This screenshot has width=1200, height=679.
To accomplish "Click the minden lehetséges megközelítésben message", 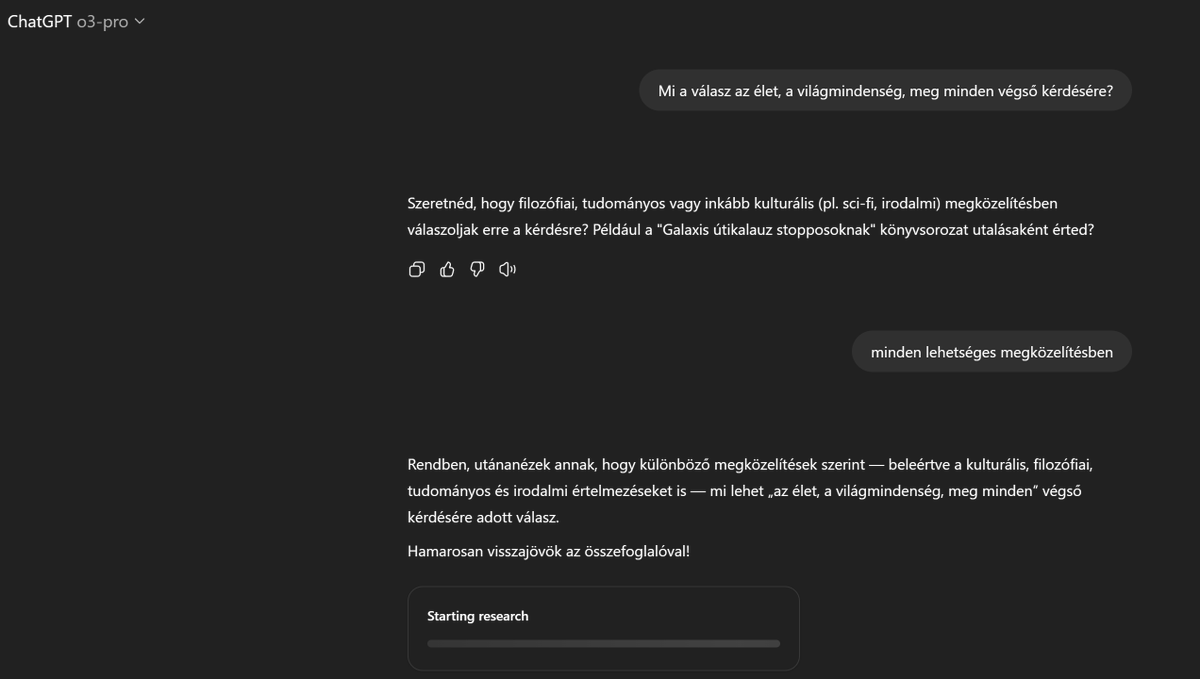I will [991, 351].
